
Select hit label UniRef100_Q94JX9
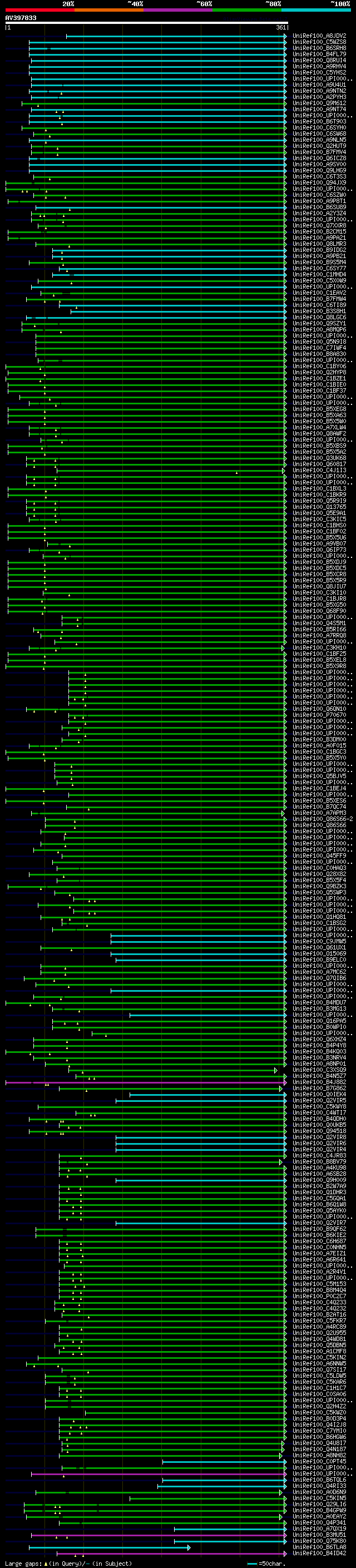pyautogui.click(x=319, y=182)
